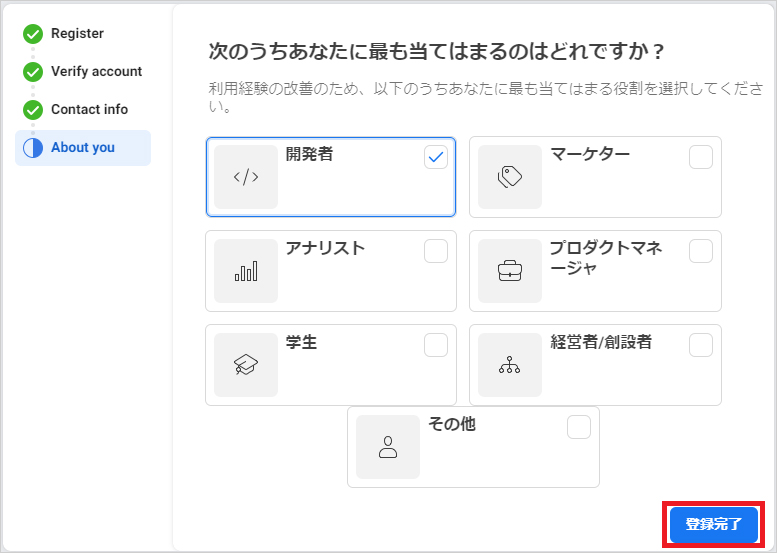Click the マーケター price tag icon

[x=510, y=177]
